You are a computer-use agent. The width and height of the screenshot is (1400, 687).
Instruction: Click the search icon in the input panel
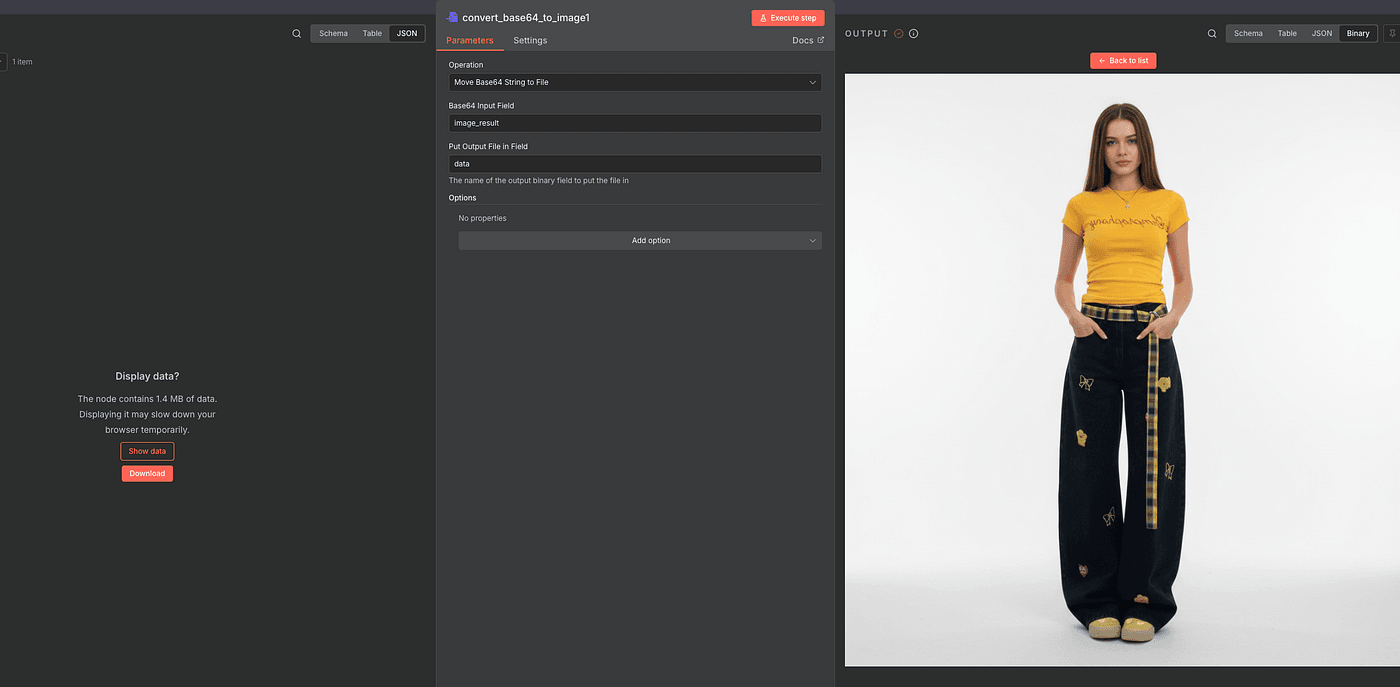point(296,33)
